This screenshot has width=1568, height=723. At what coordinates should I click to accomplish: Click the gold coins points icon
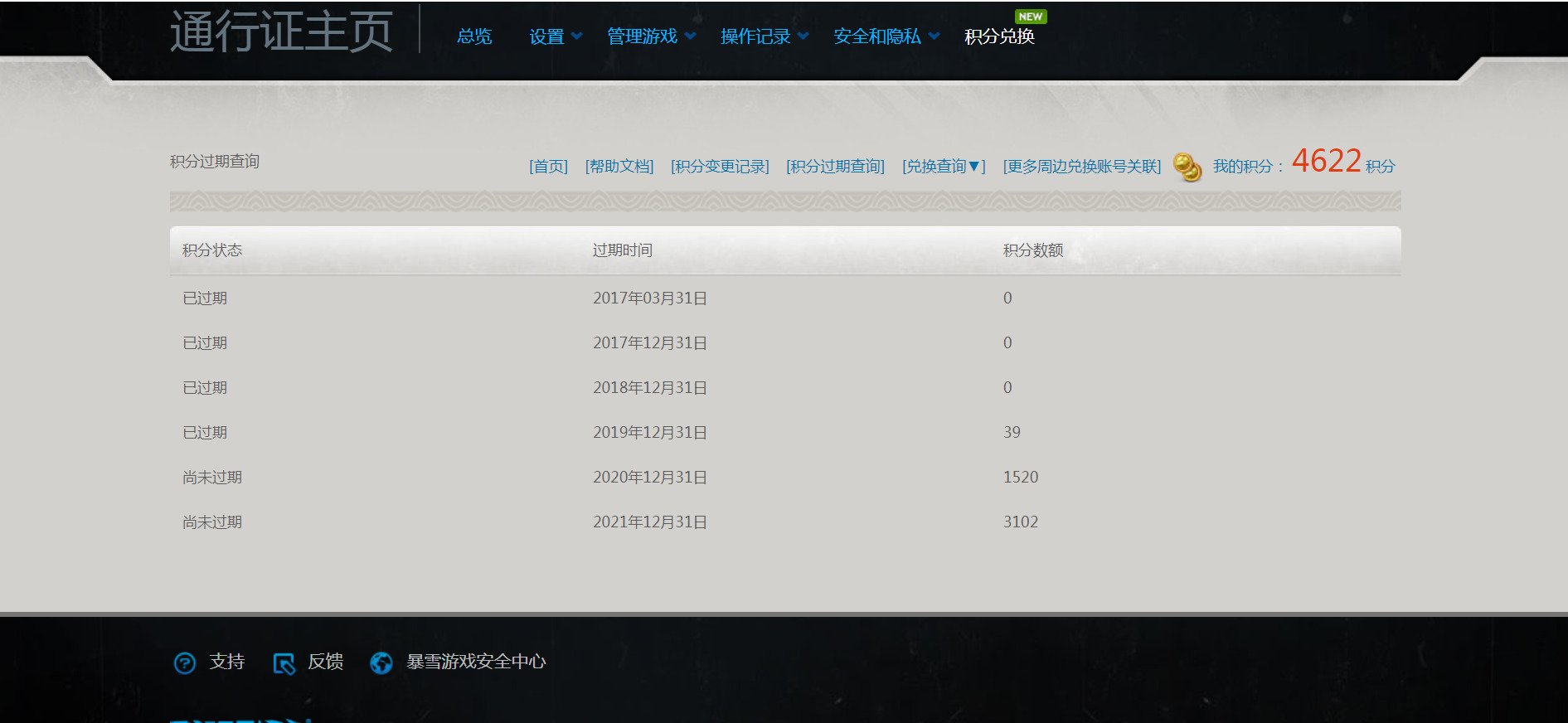tap(1187, 167)
